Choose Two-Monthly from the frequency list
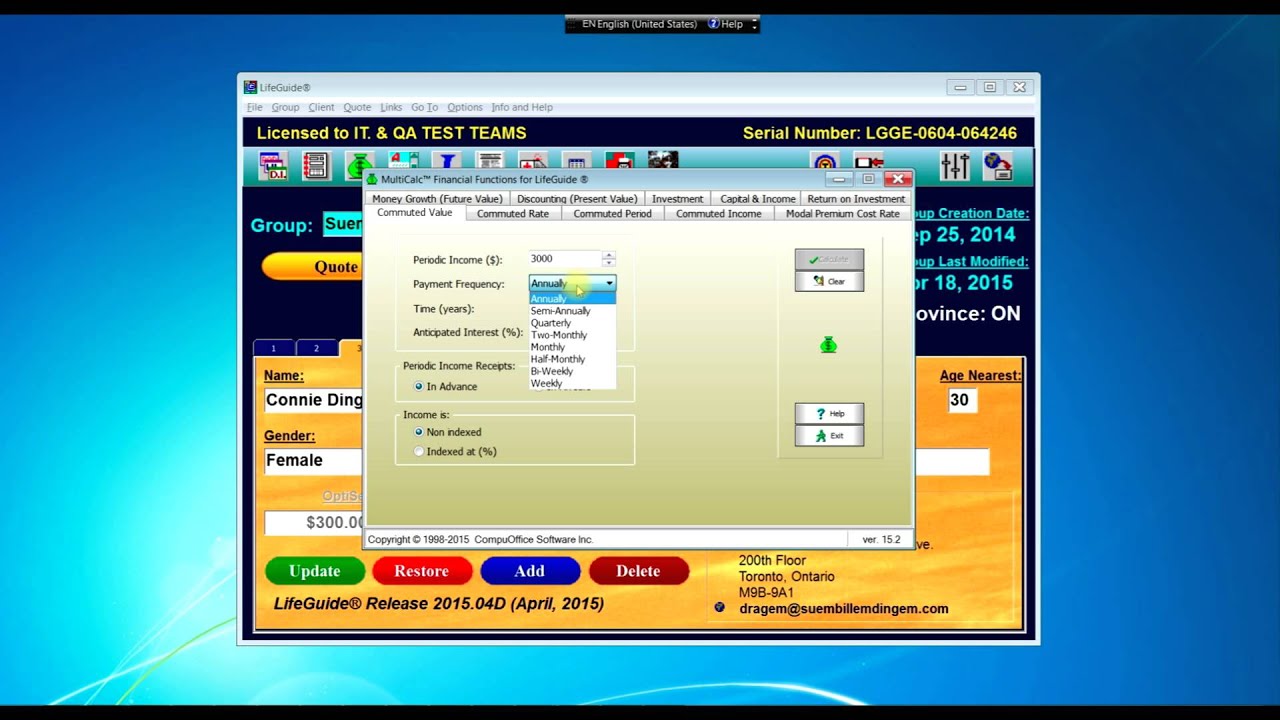Screen dimensions: 1280x720 [x=572, y=335]
